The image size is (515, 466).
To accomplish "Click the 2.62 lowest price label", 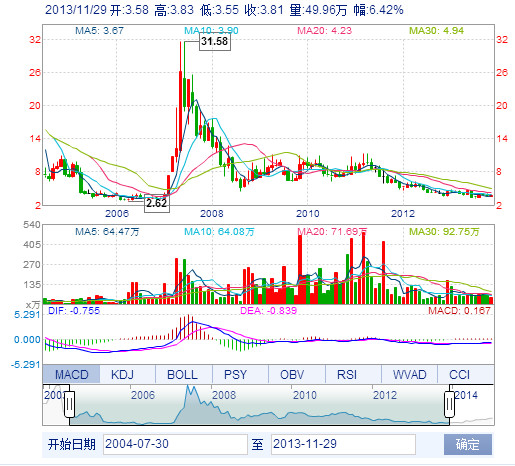I will (157, 203).
